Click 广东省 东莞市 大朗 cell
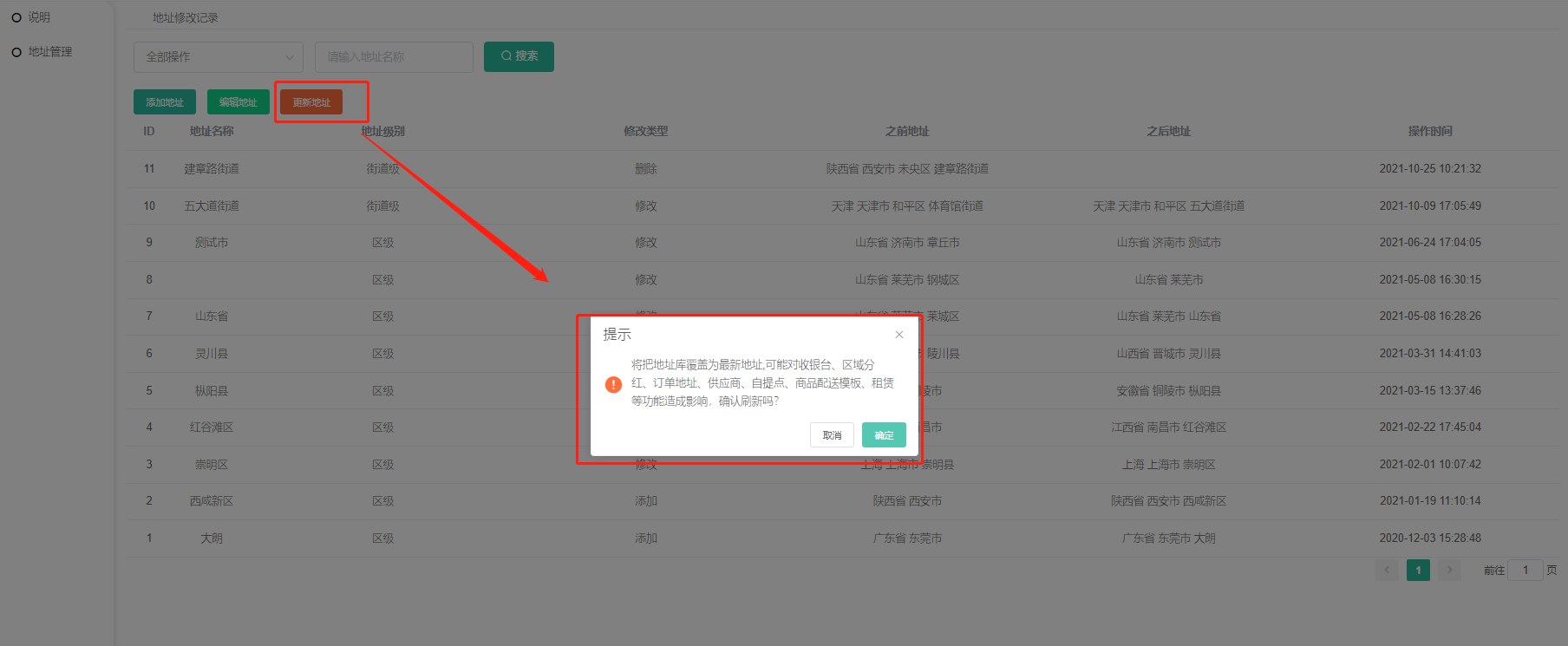 coord(1169,538)
